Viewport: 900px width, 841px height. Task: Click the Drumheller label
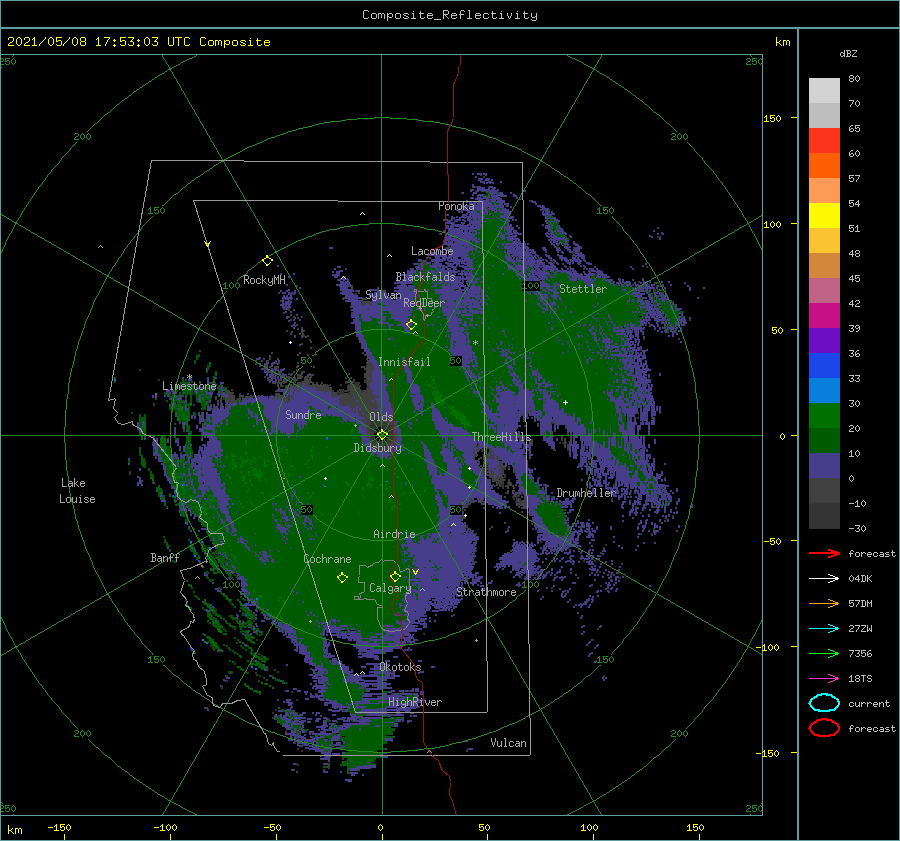[586, 493]
